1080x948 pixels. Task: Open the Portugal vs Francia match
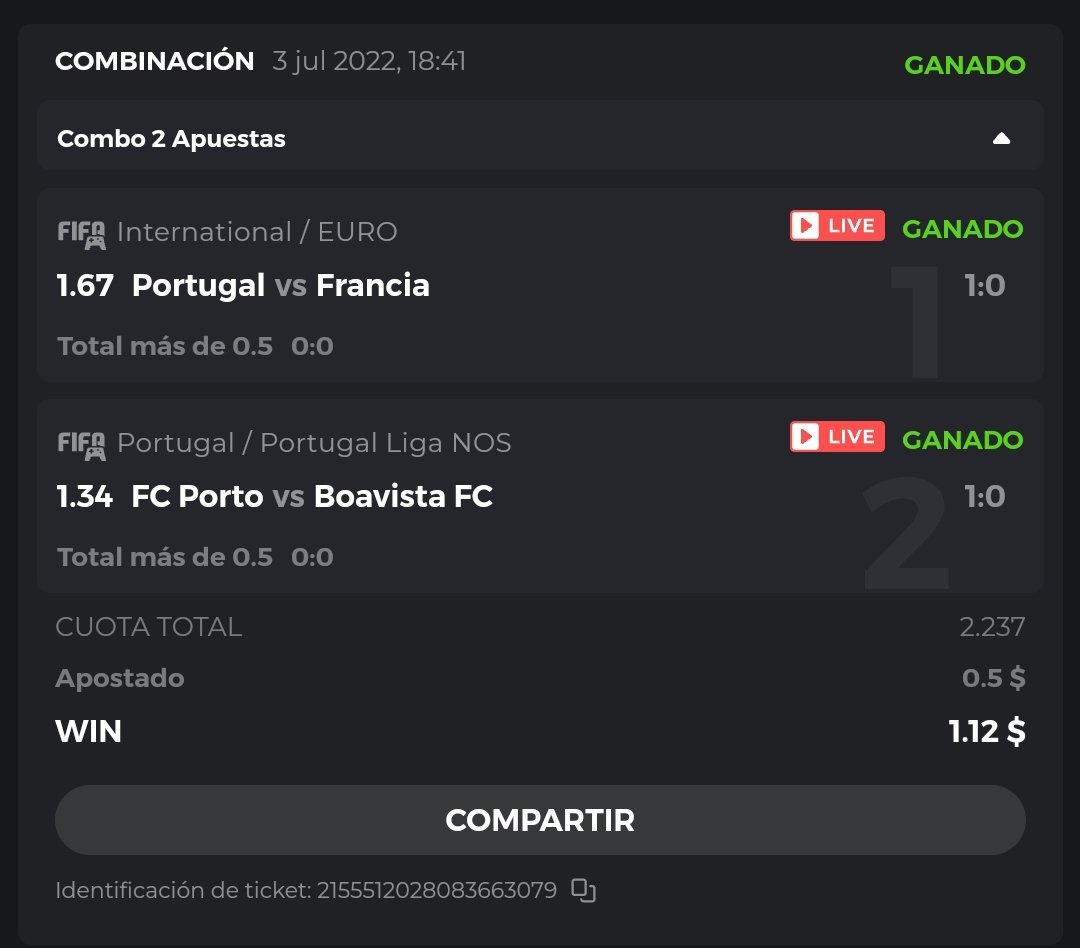click(281, 286)
